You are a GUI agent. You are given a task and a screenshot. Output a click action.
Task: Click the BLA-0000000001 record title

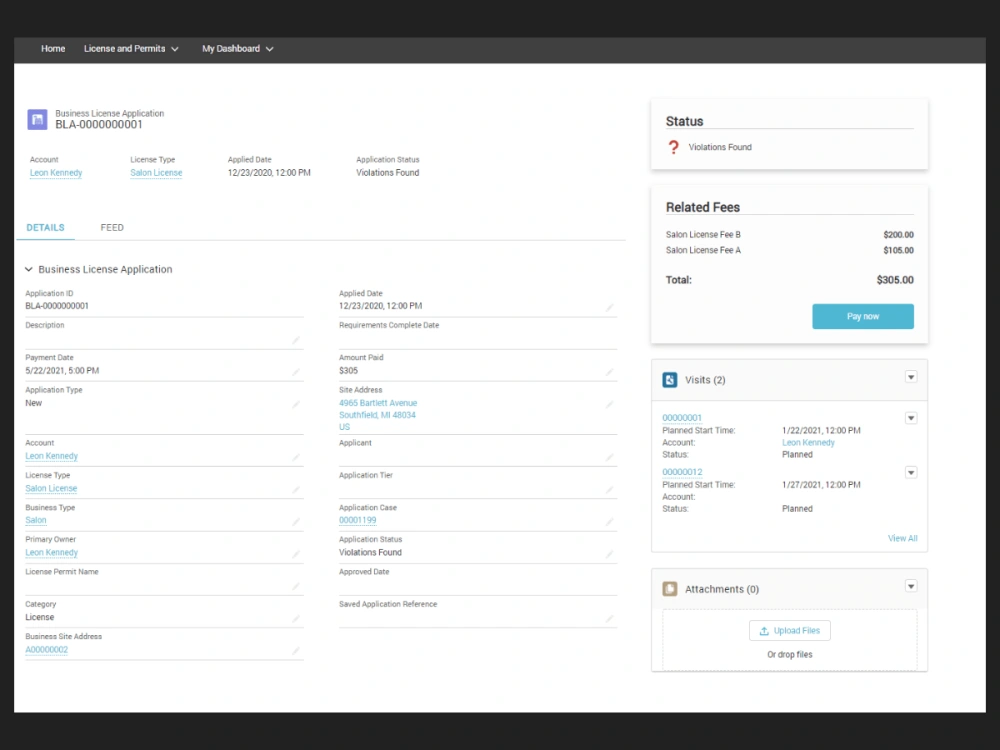(99, 125)
